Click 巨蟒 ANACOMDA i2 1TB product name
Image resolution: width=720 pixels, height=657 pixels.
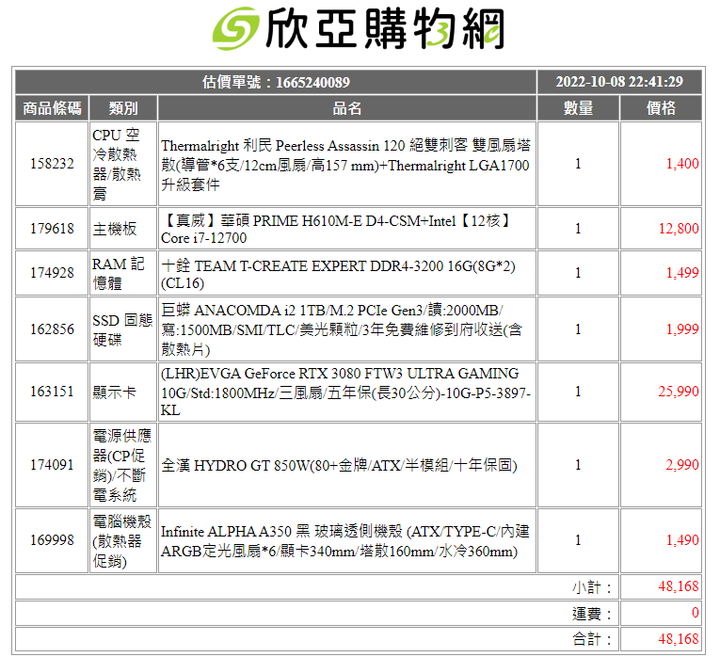pyautogui.click(x=341, y=330)
